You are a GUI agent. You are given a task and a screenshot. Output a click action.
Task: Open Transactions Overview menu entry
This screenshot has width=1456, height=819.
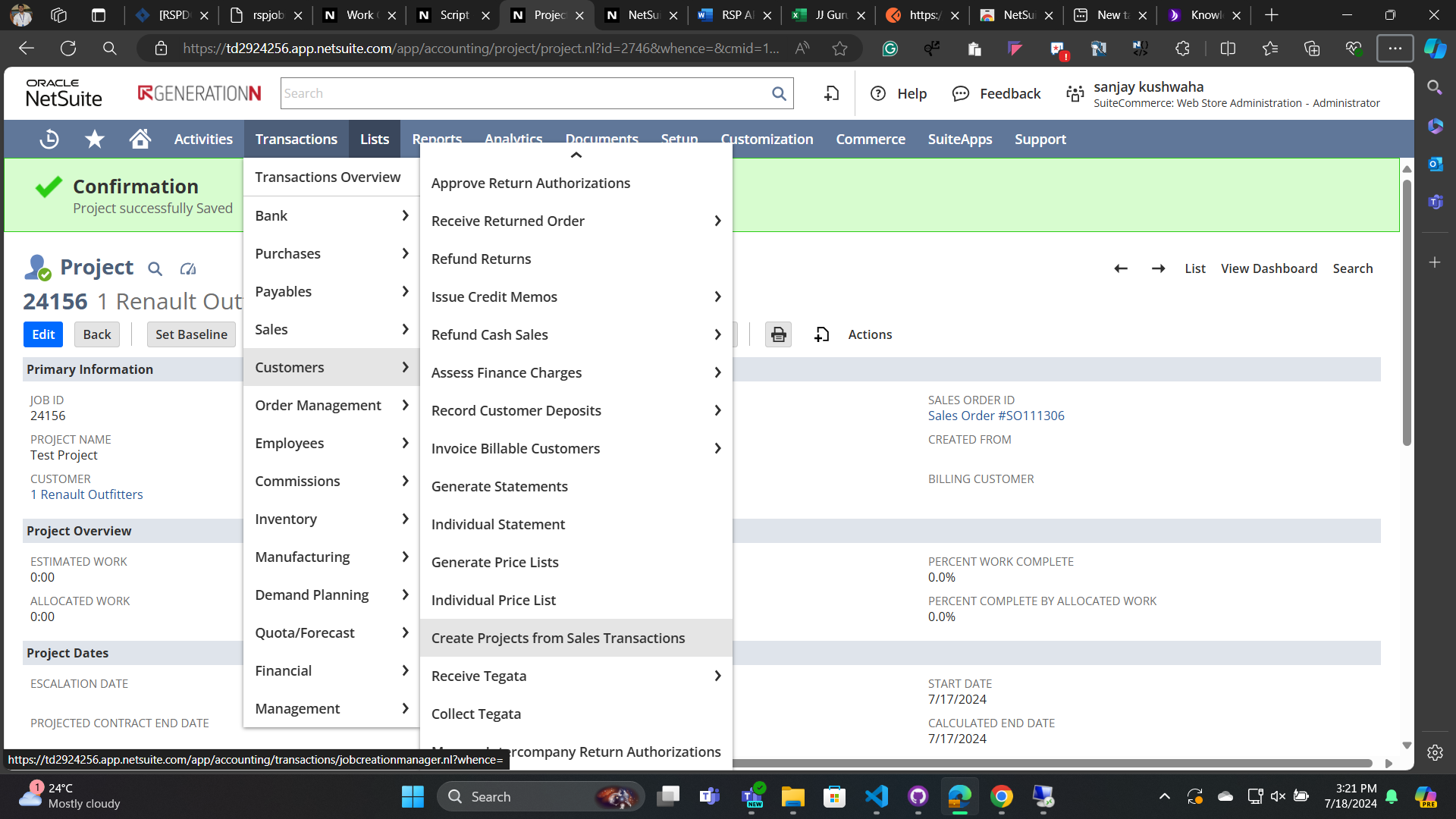tap(328, 177)
